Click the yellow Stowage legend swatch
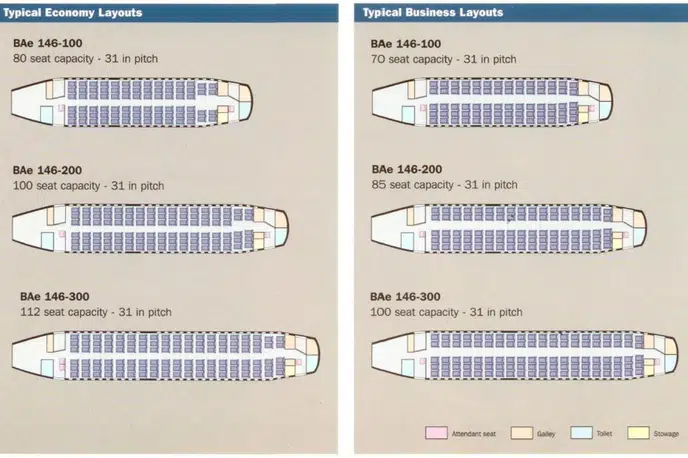This screenshot has height=458, width=688. [637, 433]
